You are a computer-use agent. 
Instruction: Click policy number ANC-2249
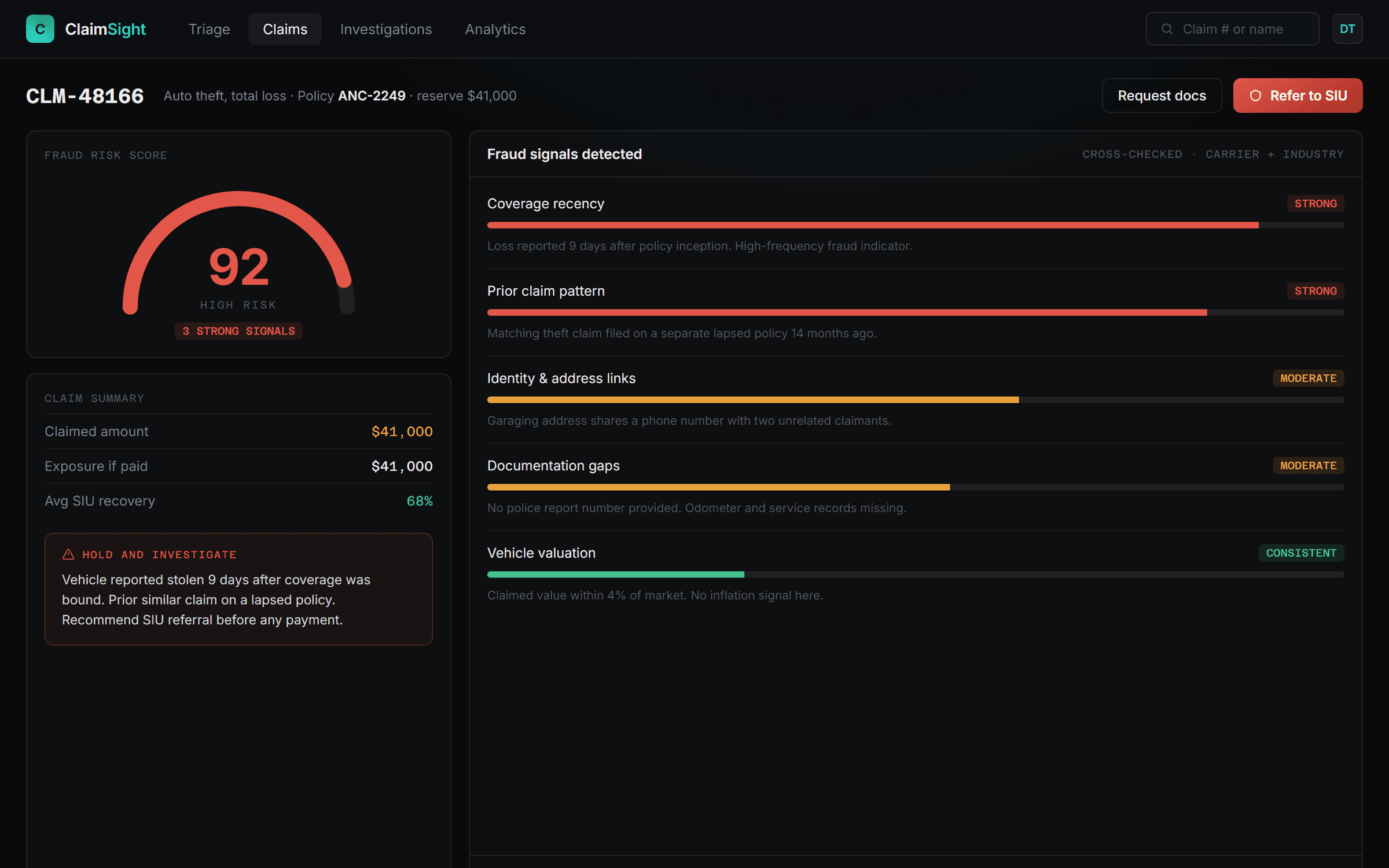coord(372,95)
